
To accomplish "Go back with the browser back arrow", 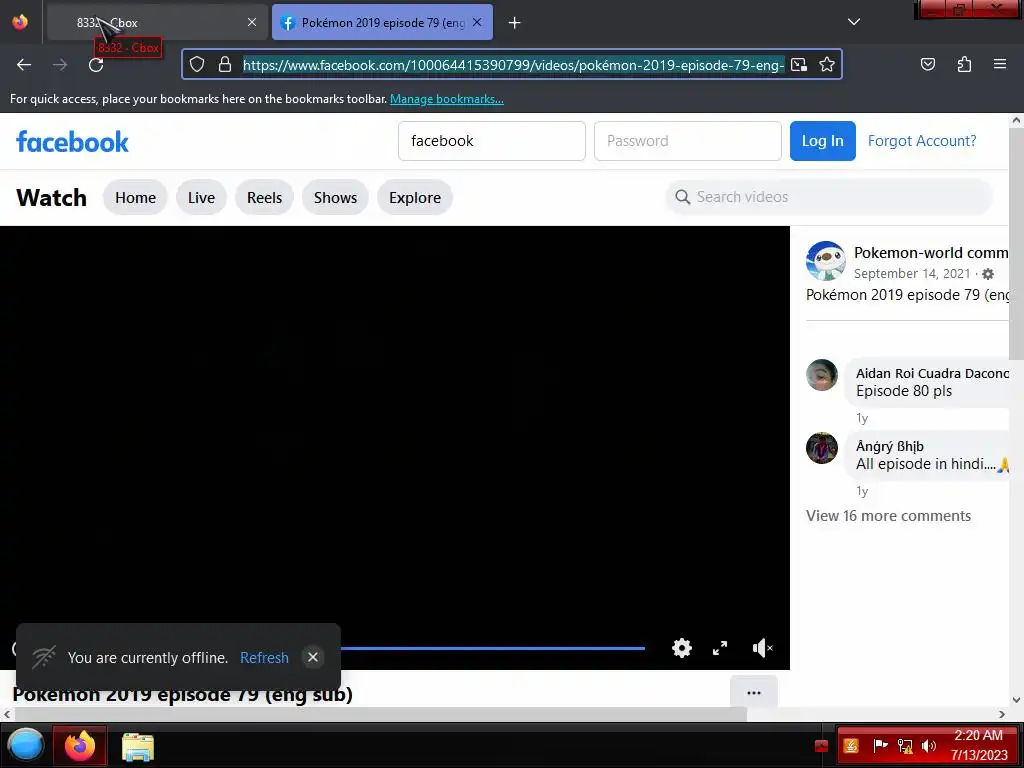I will click(x=24, y=65).
